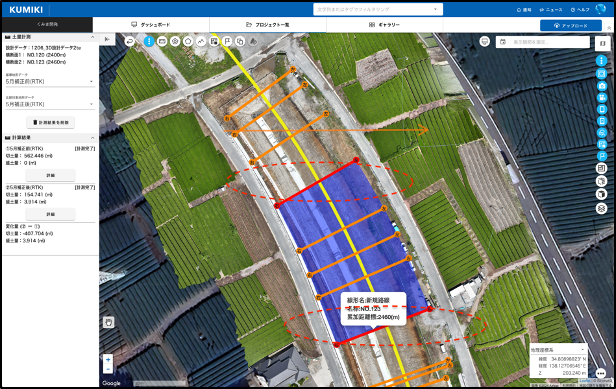
Task: Select the polyline measurement tool in toolbar
Action: point(201,41)
